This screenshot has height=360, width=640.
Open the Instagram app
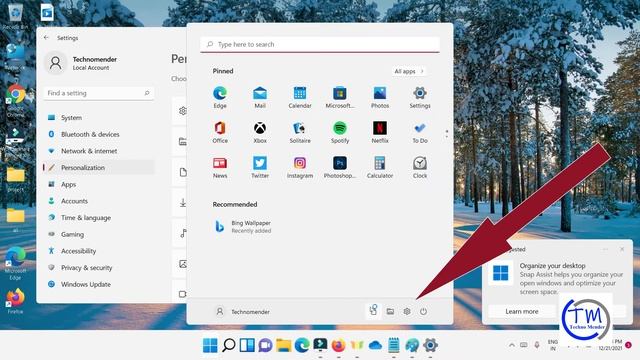point(300,168)
